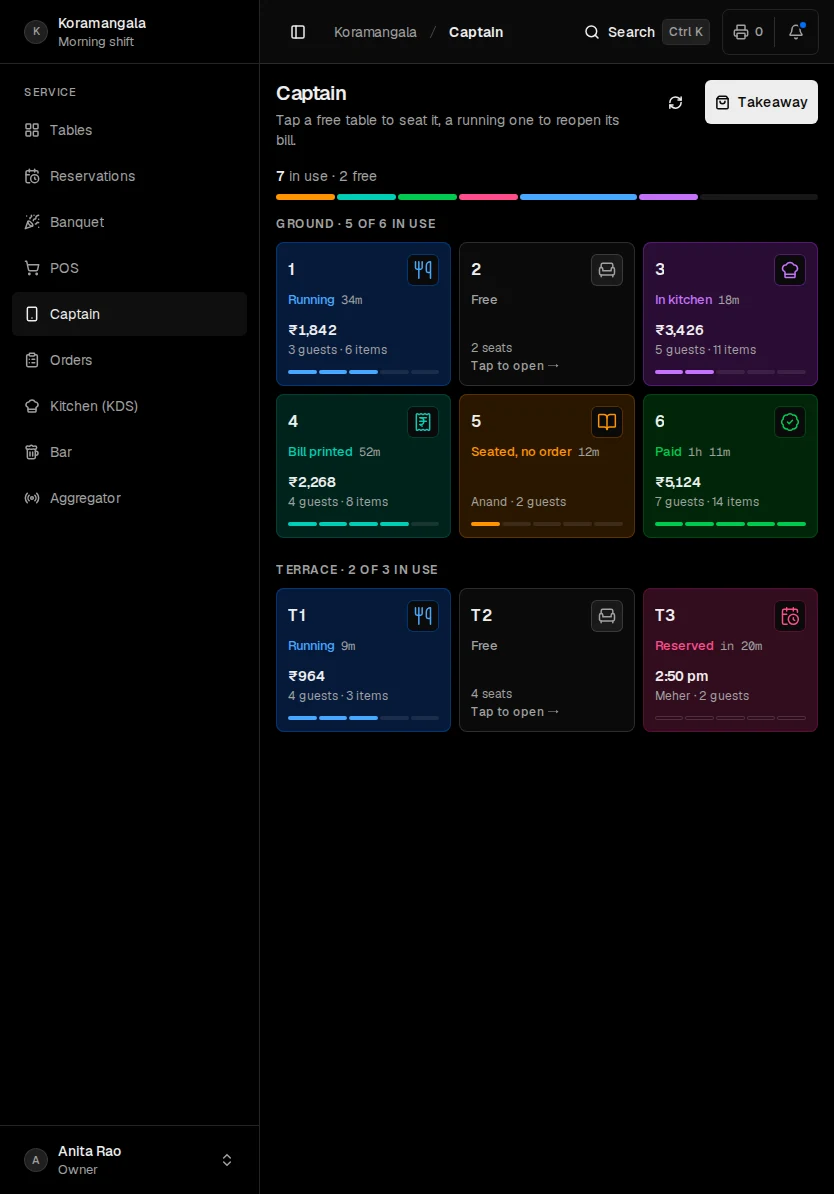Click the Bill printed status on table 4
Image resolution: width=834 pixels, height=1194 pixels.
(x=320, y=452)
